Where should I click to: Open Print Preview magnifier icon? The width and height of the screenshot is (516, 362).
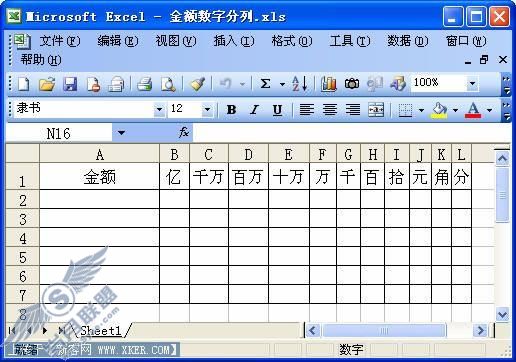[x=168, y=84]
